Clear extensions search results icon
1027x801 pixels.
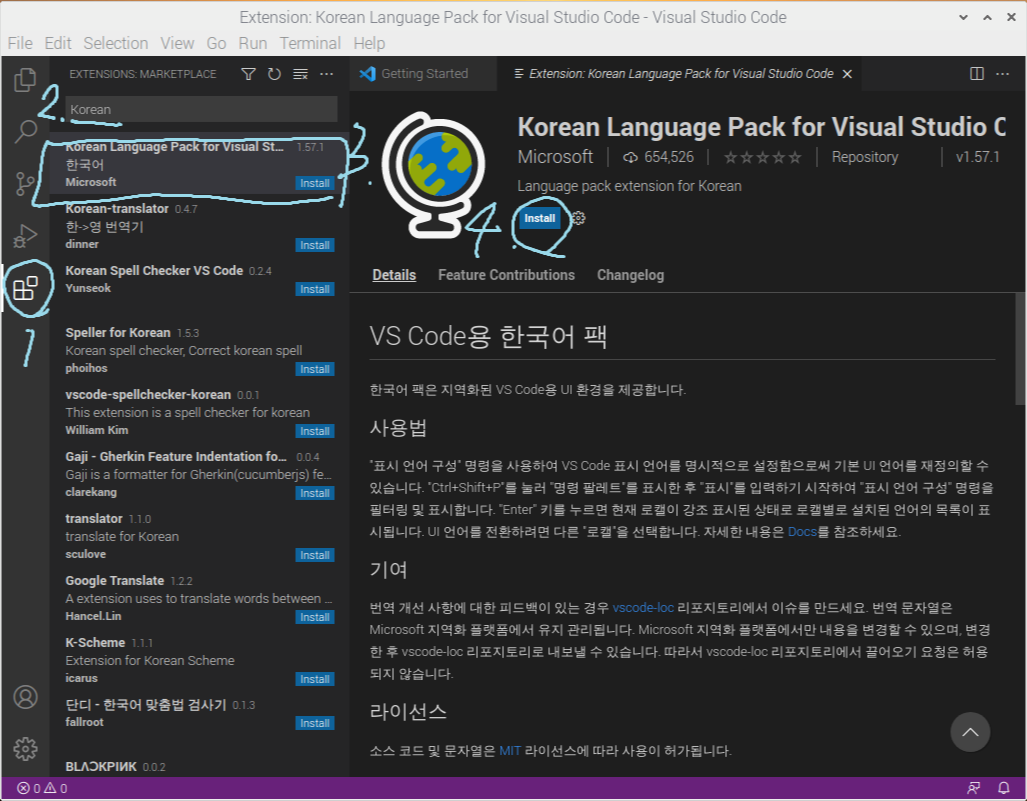coord(300,74)
